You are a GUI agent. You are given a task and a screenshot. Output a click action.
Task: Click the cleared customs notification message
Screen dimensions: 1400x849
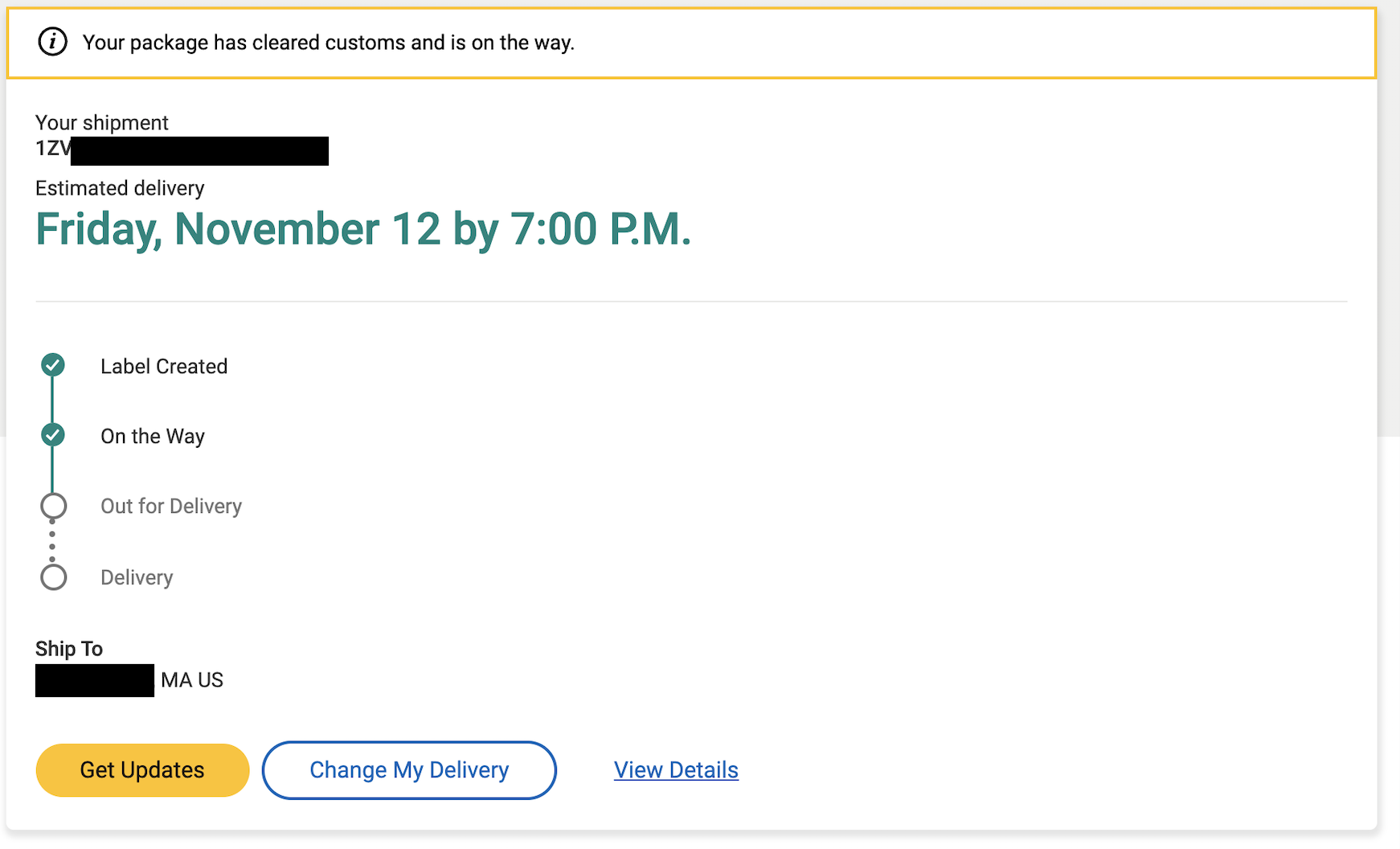click(x=328, y=43)
